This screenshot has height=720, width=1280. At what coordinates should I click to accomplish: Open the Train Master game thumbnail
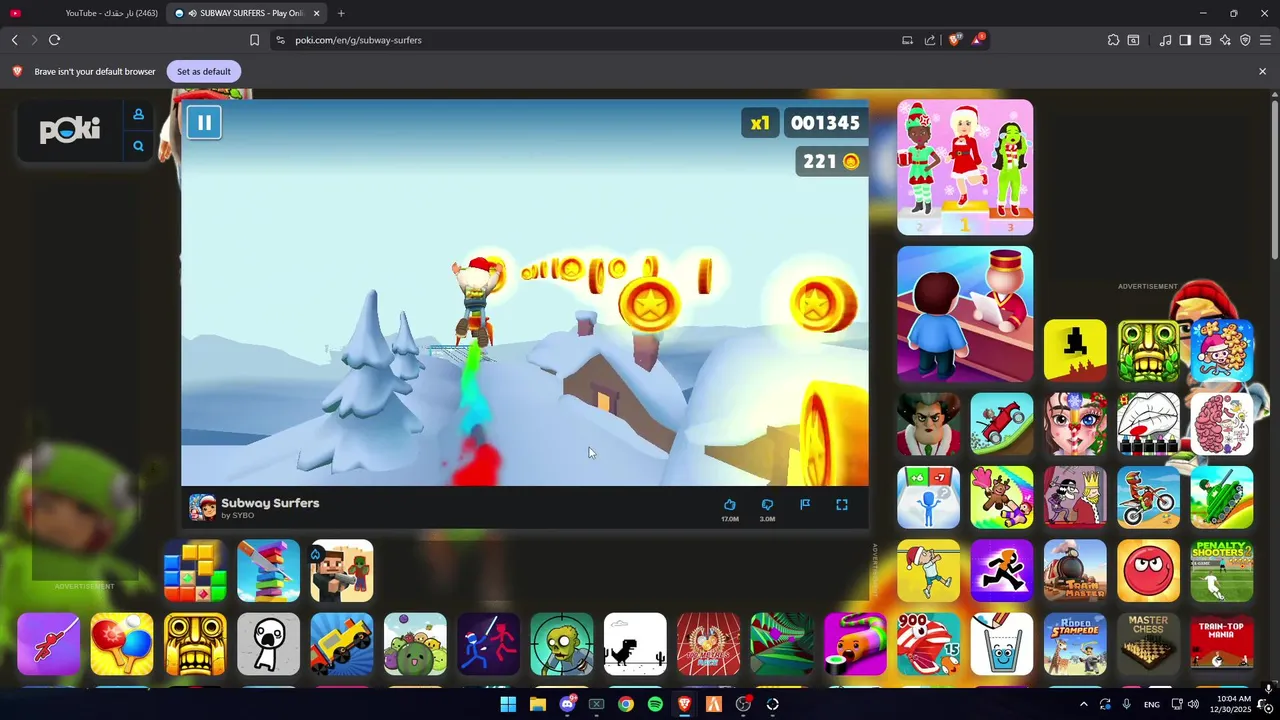pos(1075,571)
